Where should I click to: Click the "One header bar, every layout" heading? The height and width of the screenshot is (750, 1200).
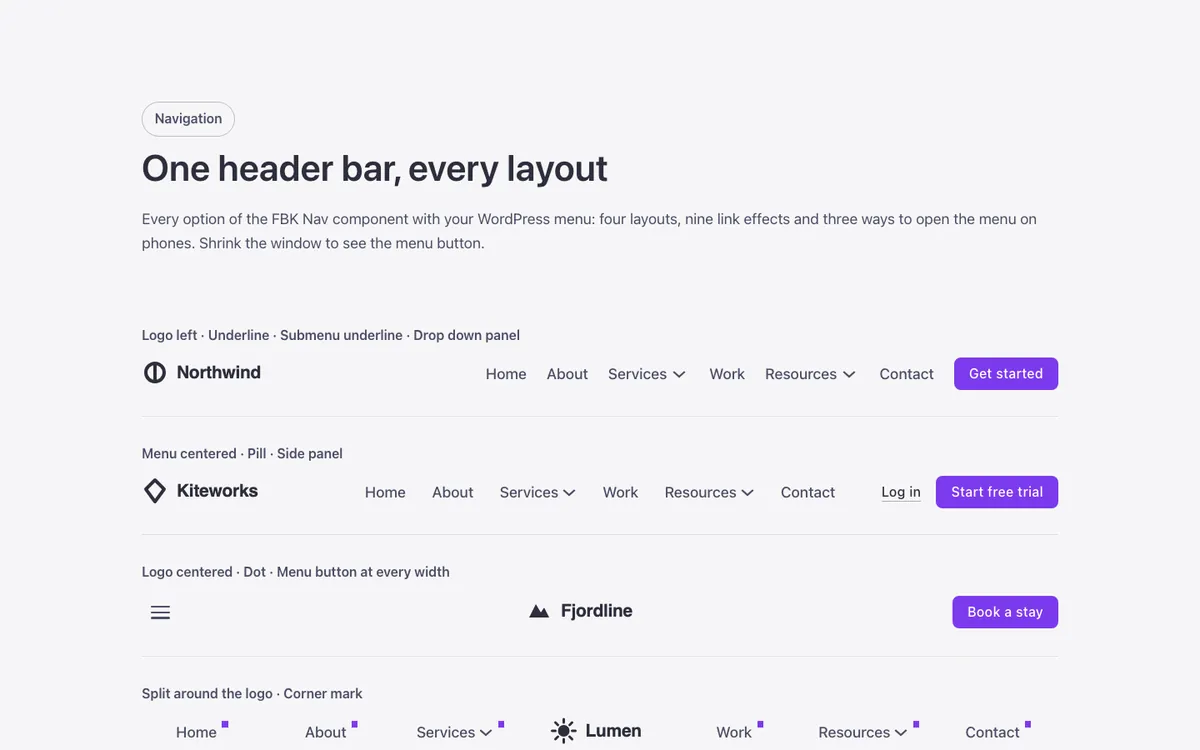pyautogui.click(x=375, y=168)
